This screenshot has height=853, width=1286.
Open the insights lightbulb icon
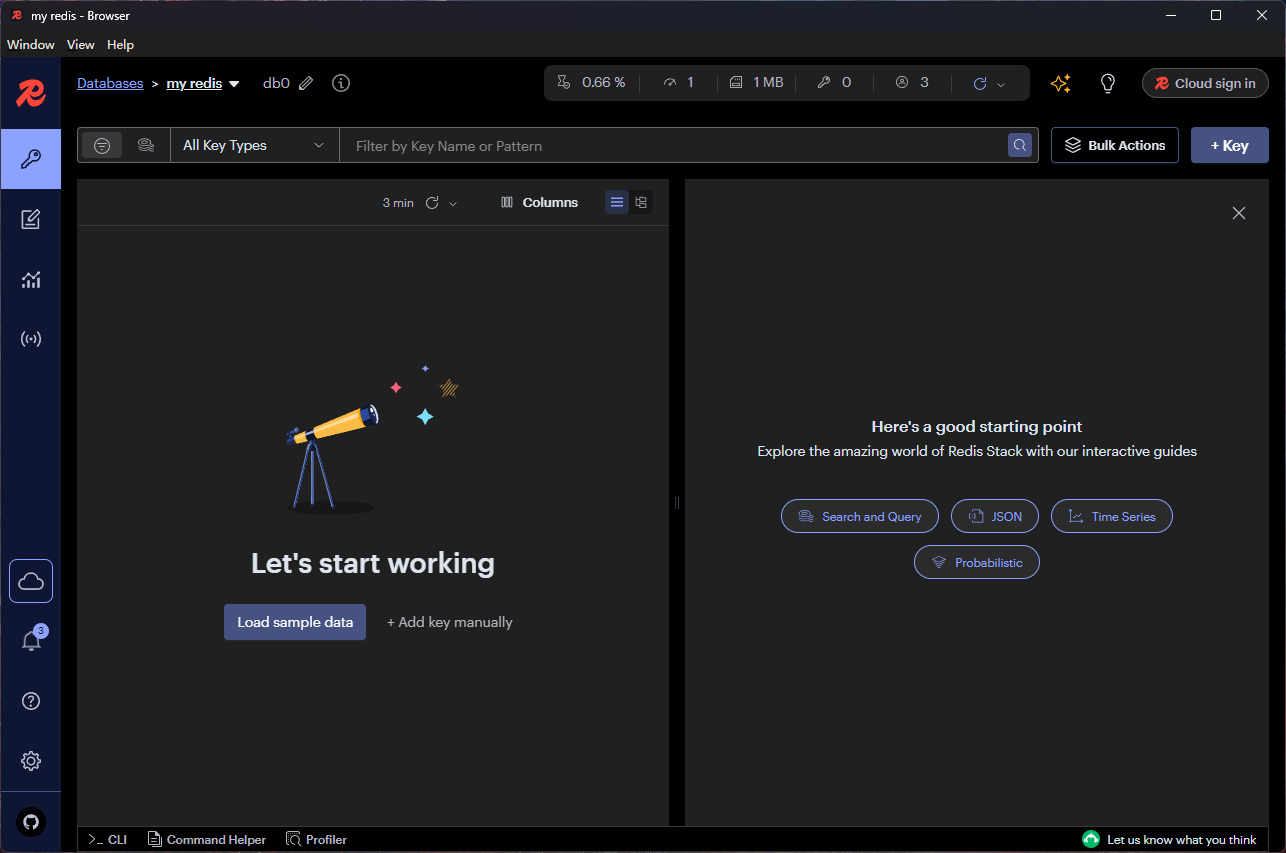pyautogui.click(x=1107, y=83)
